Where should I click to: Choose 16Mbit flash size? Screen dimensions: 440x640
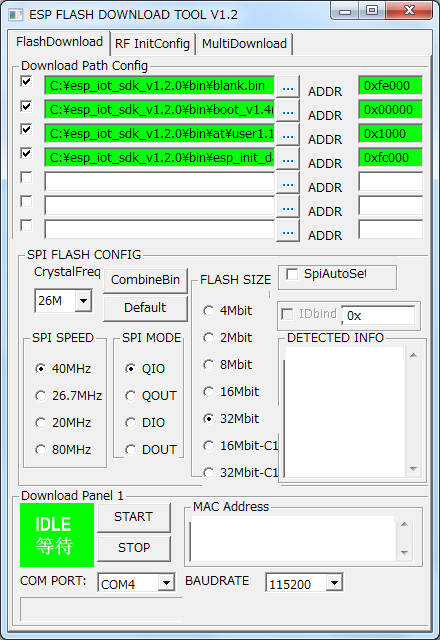click(209, 392)
